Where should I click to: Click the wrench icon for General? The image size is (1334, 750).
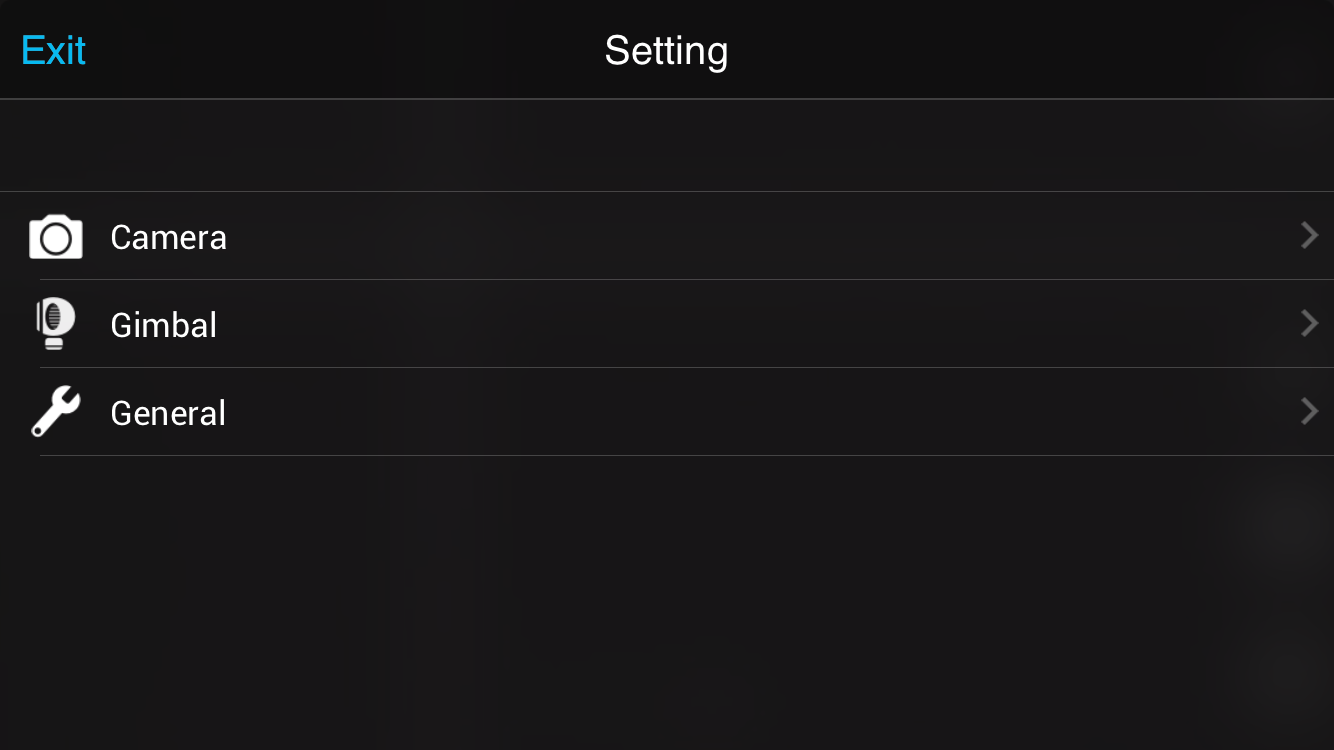pyautogui.click(x=56, y=412)
